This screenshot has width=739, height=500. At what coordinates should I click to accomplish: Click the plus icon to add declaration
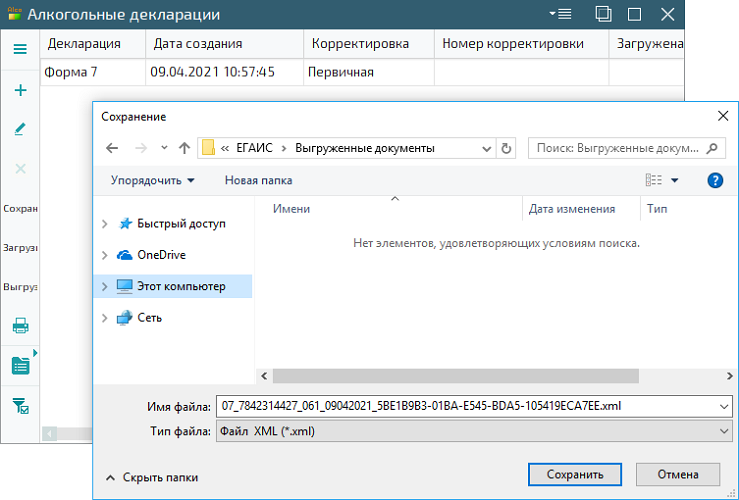[x=20, y=90]
